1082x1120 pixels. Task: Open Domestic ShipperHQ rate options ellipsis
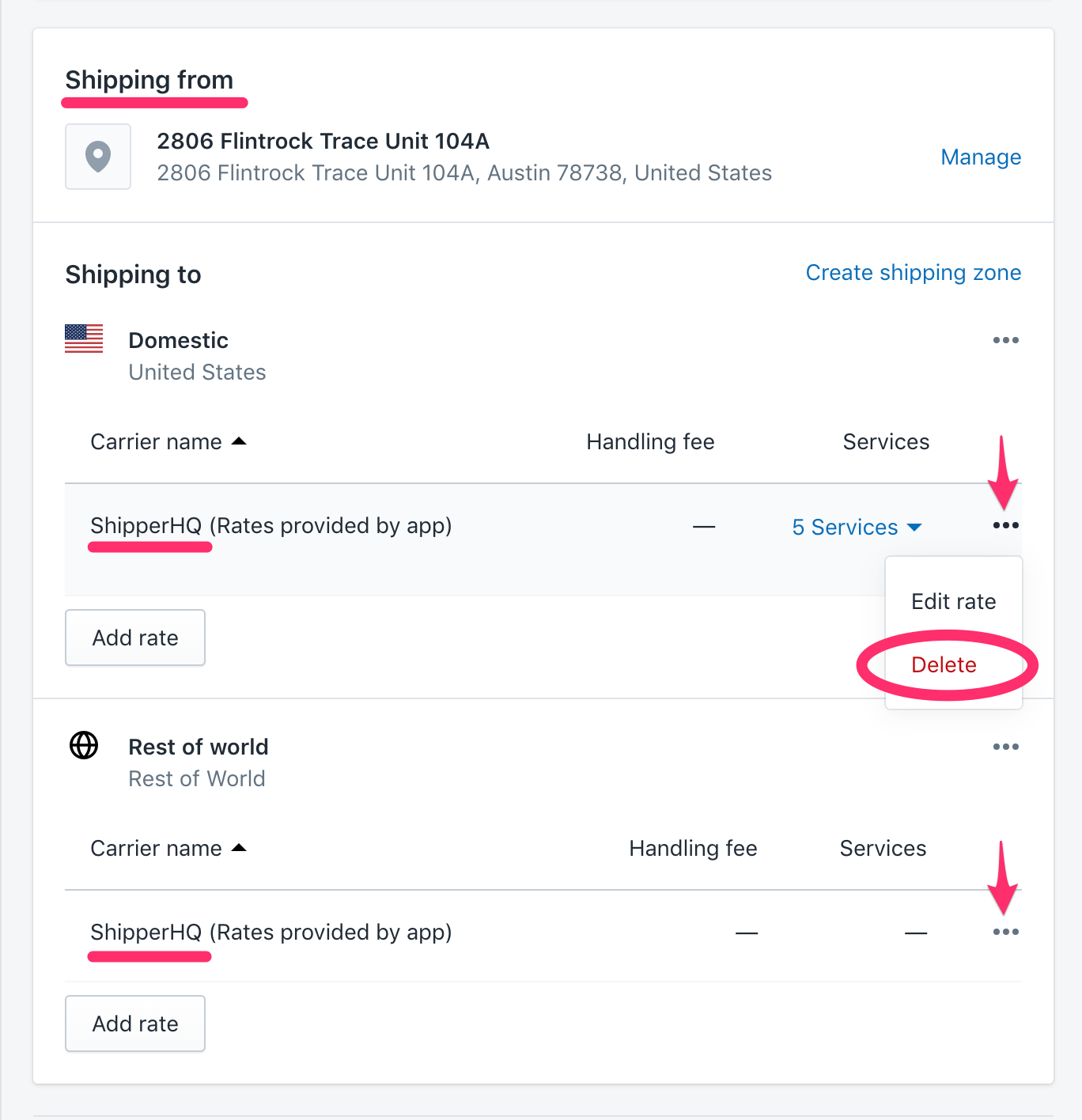1005,525
